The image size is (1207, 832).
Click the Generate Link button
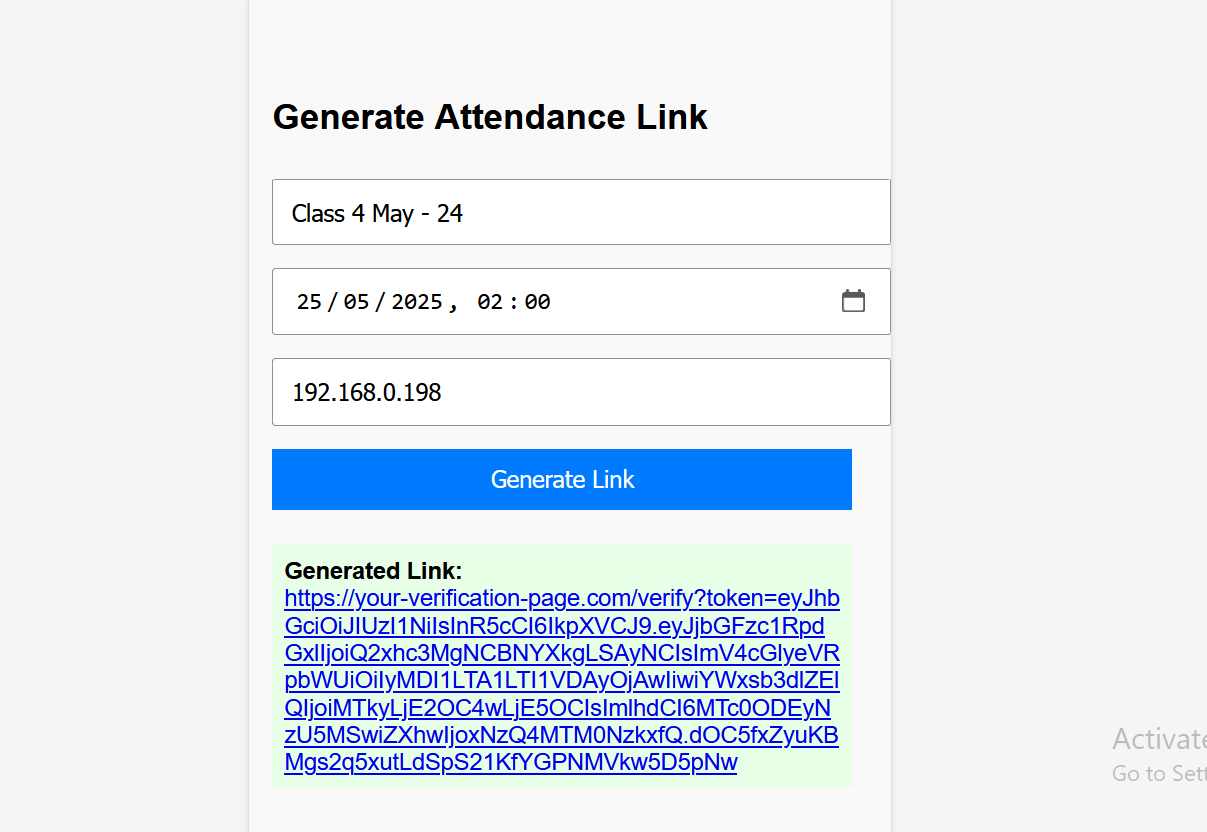561,479
